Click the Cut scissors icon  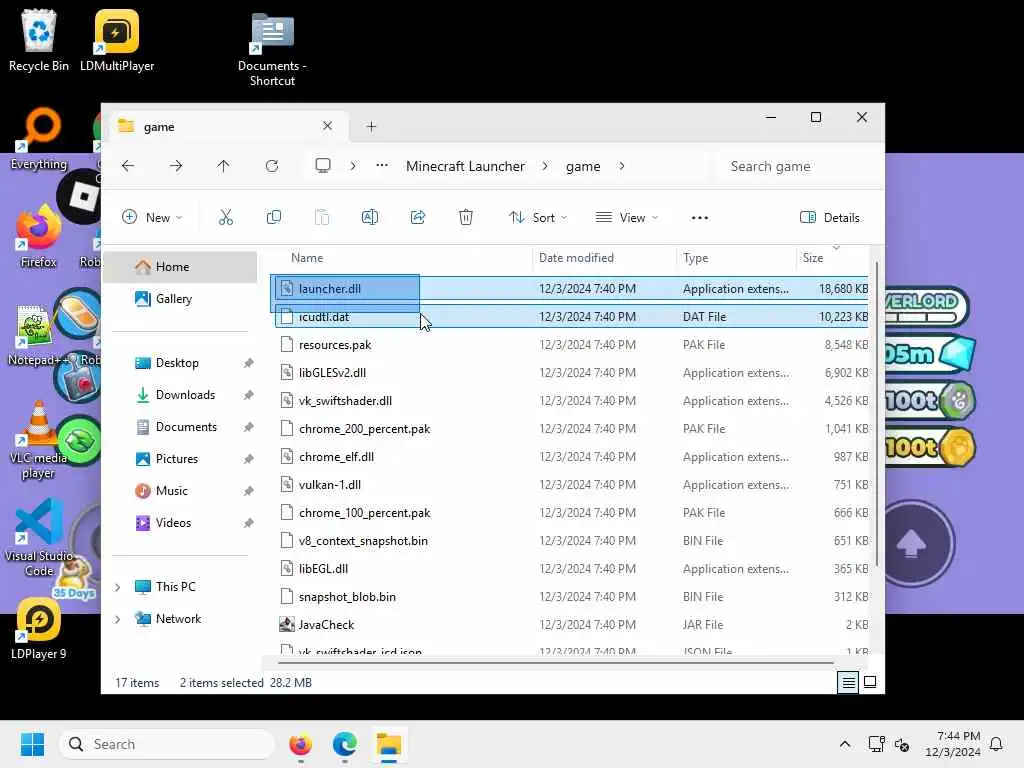click(x=225, y=217)
